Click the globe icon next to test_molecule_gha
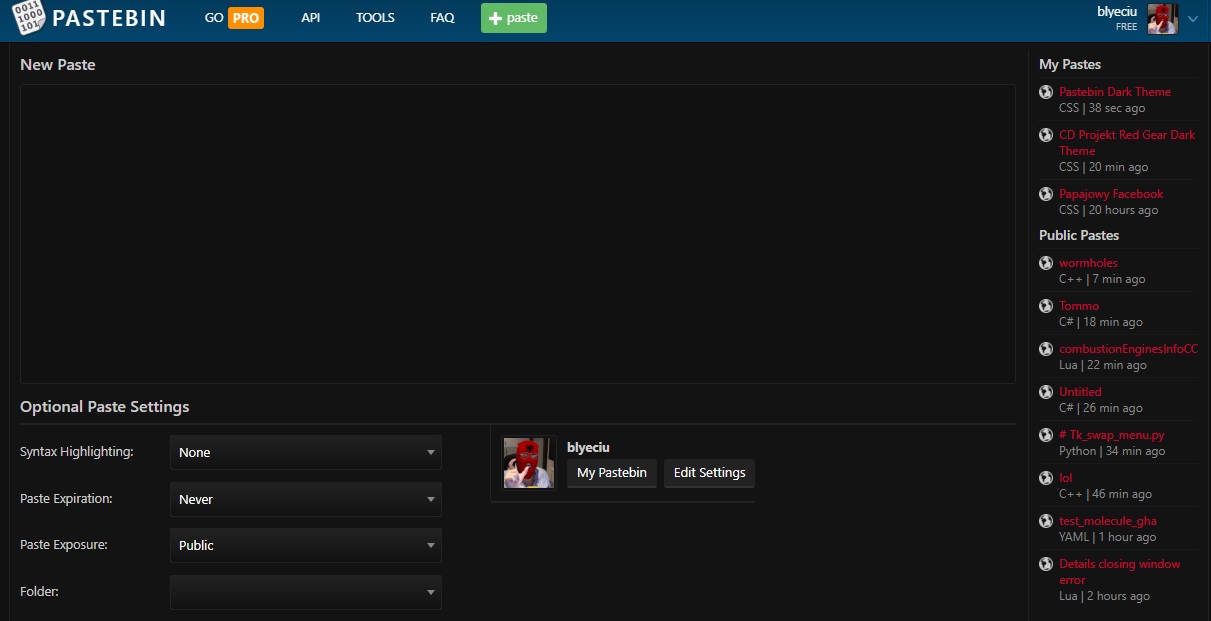This screenshot has width=1211, height=621. point(1046,521)
